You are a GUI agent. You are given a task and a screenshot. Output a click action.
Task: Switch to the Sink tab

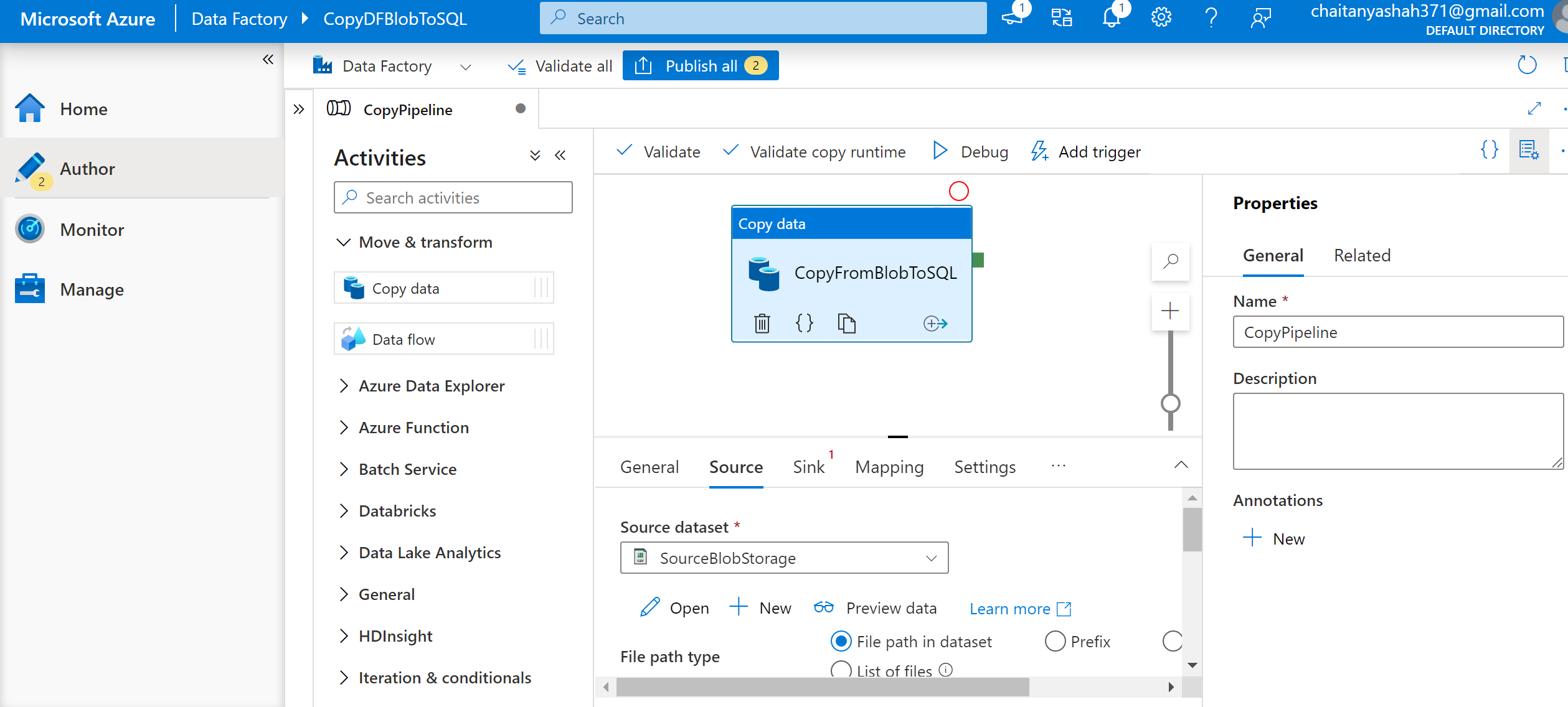point(808,467)
